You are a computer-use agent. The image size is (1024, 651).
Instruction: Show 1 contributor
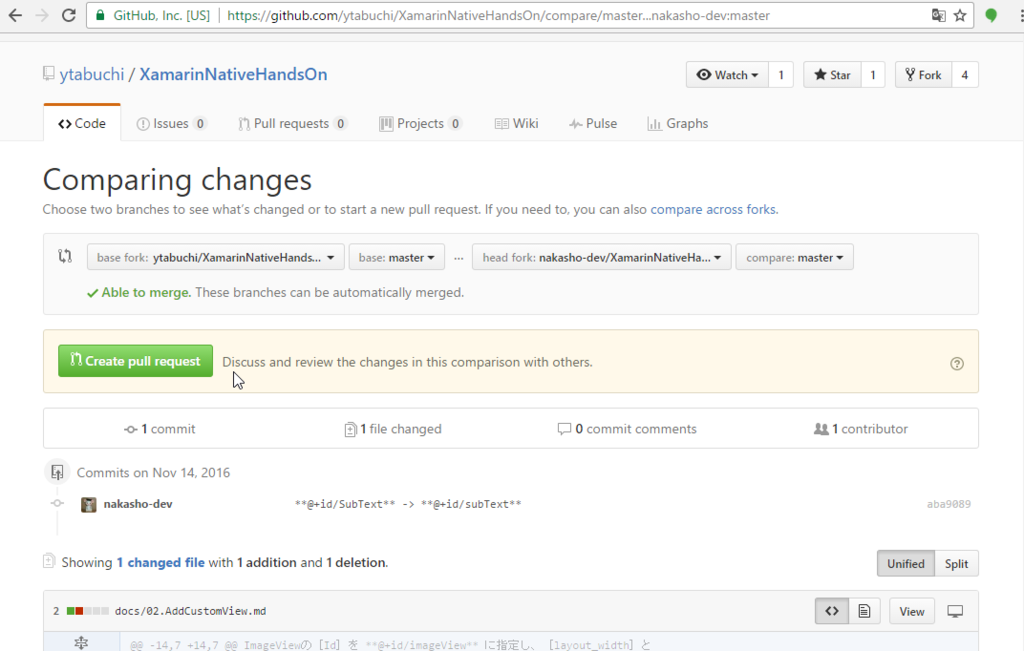(861, 429)
